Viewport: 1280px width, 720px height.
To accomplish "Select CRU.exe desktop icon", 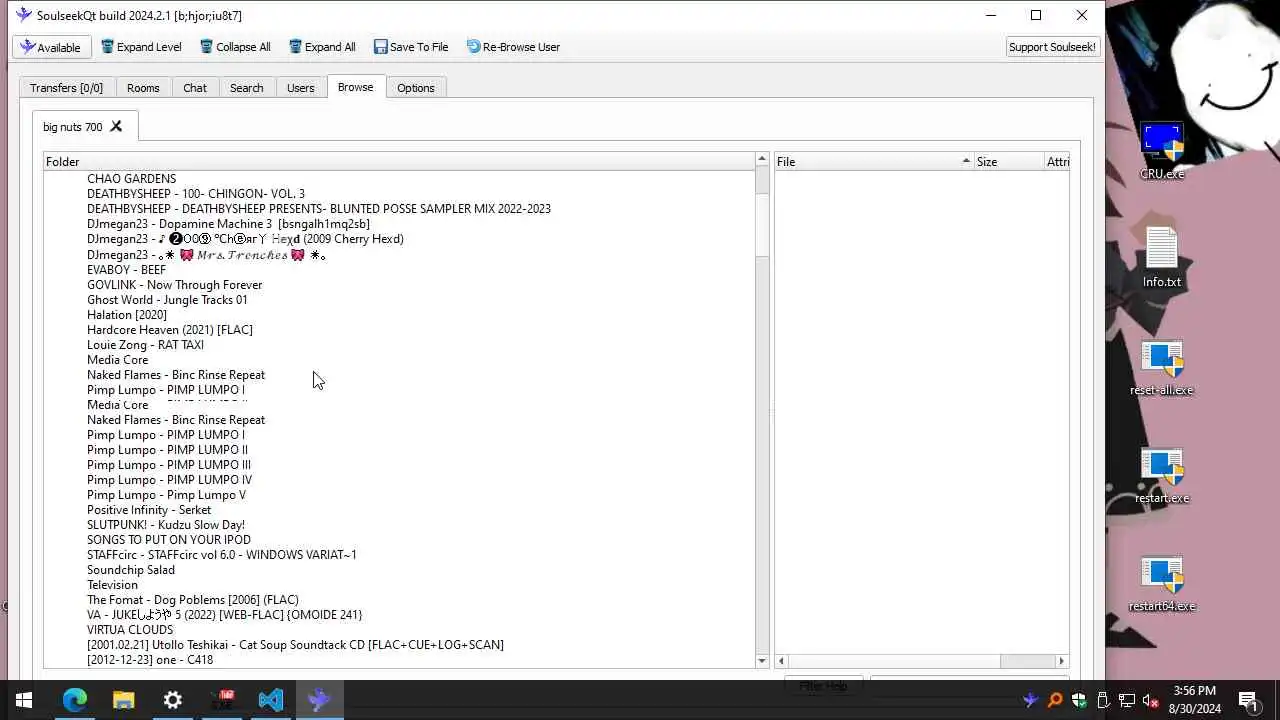I will [1162, 152].
